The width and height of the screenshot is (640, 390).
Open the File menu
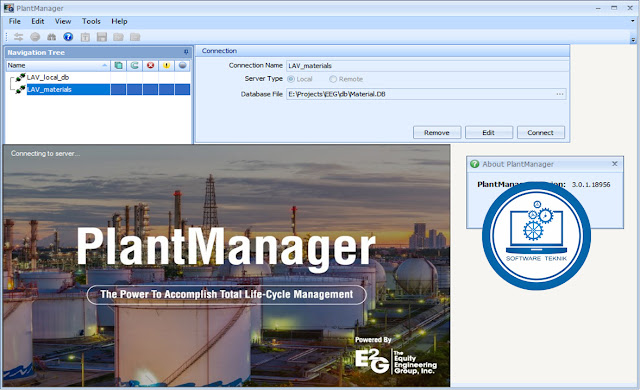pos(15,21)
